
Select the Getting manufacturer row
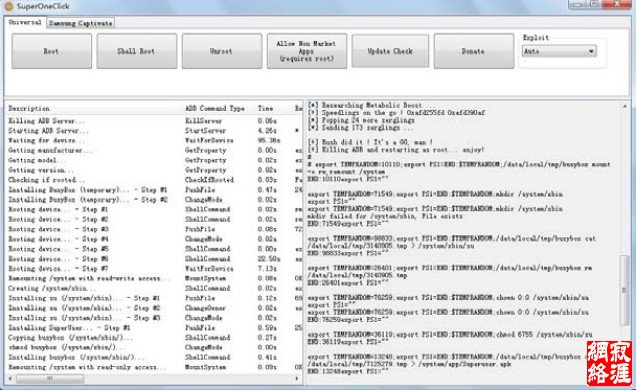tap(154, 150)
